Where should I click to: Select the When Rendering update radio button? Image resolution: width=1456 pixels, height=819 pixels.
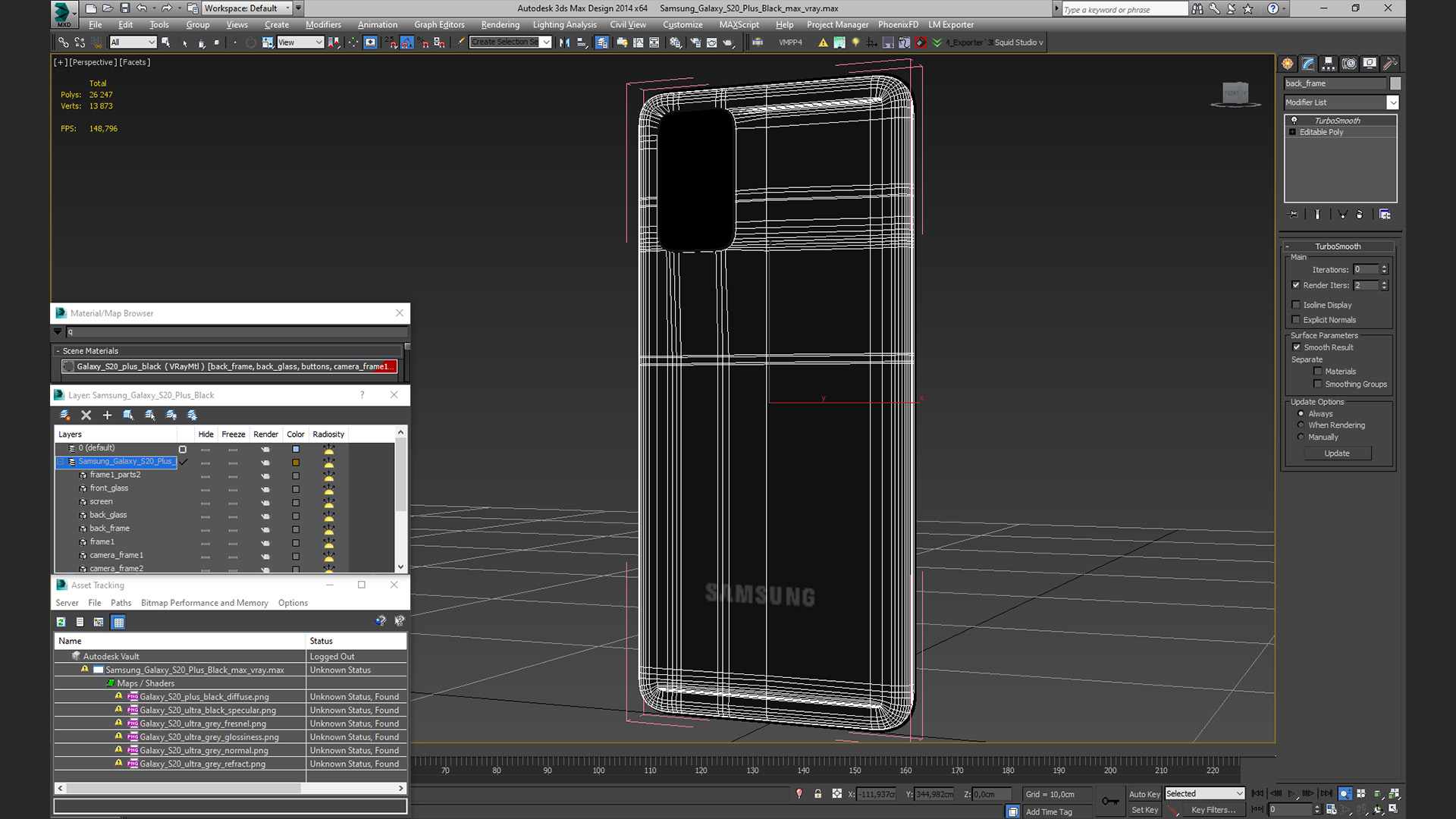tap(1301, 425)
